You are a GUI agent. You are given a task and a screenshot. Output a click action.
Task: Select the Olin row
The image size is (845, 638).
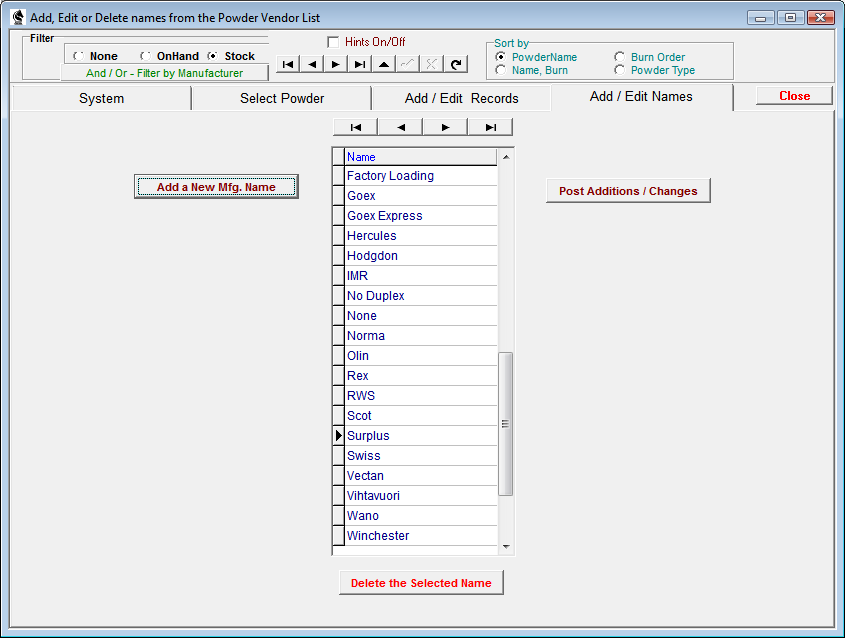[420, 356]
